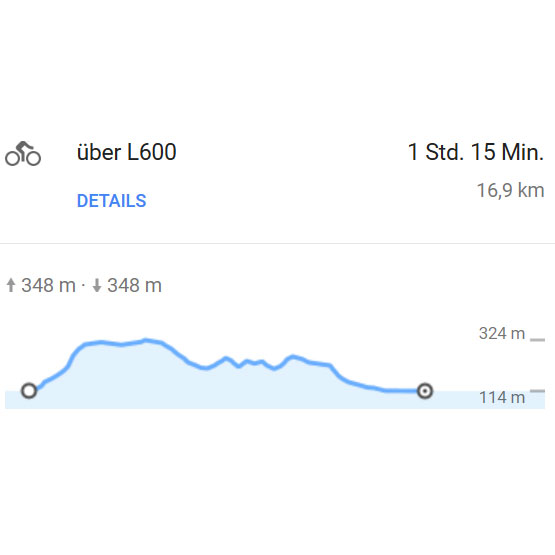555x555 pixels.
Task: Open the DETAILS link
Action: pos(111,201)
